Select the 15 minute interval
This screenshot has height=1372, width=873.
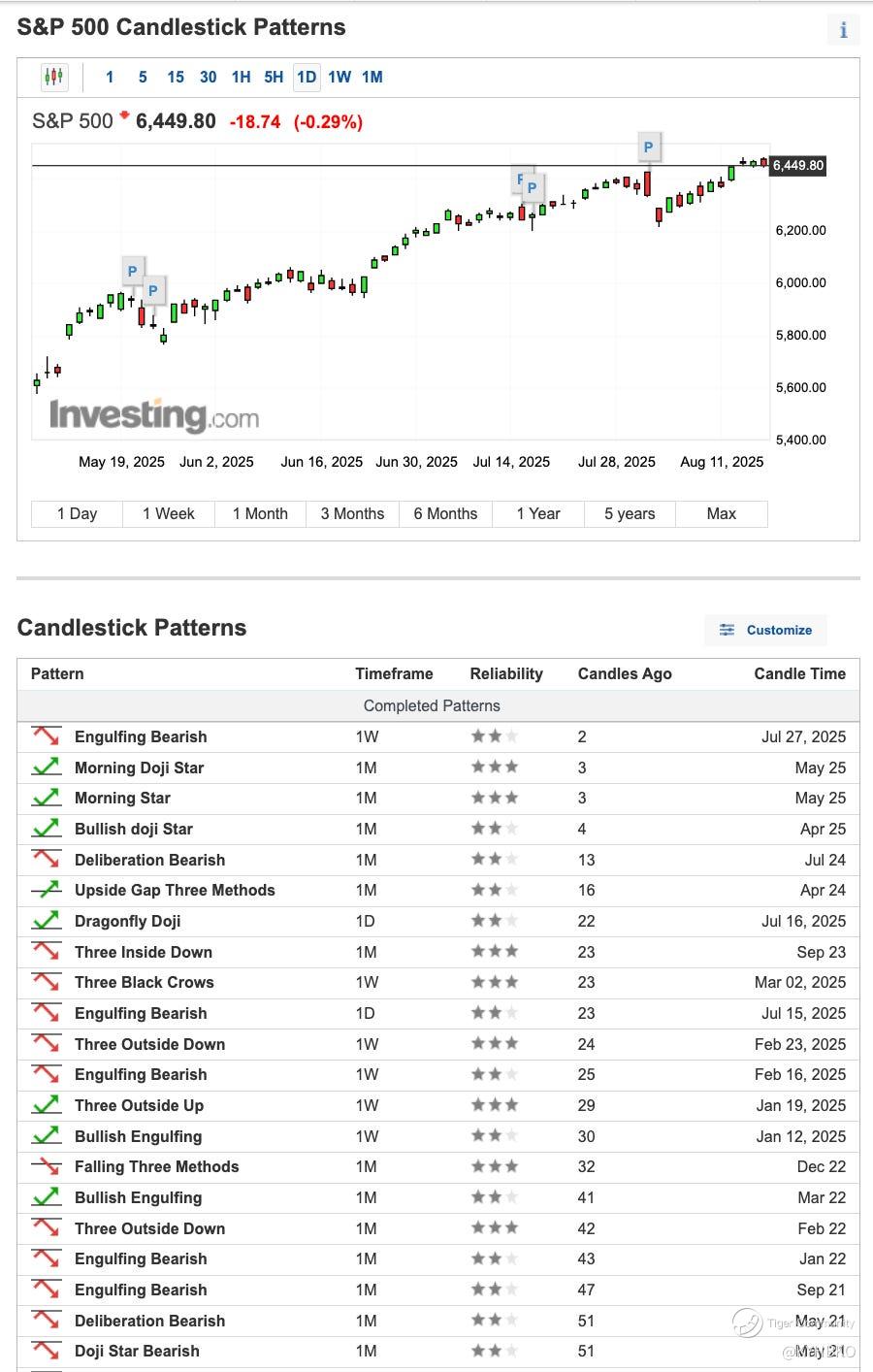[176, 77]
